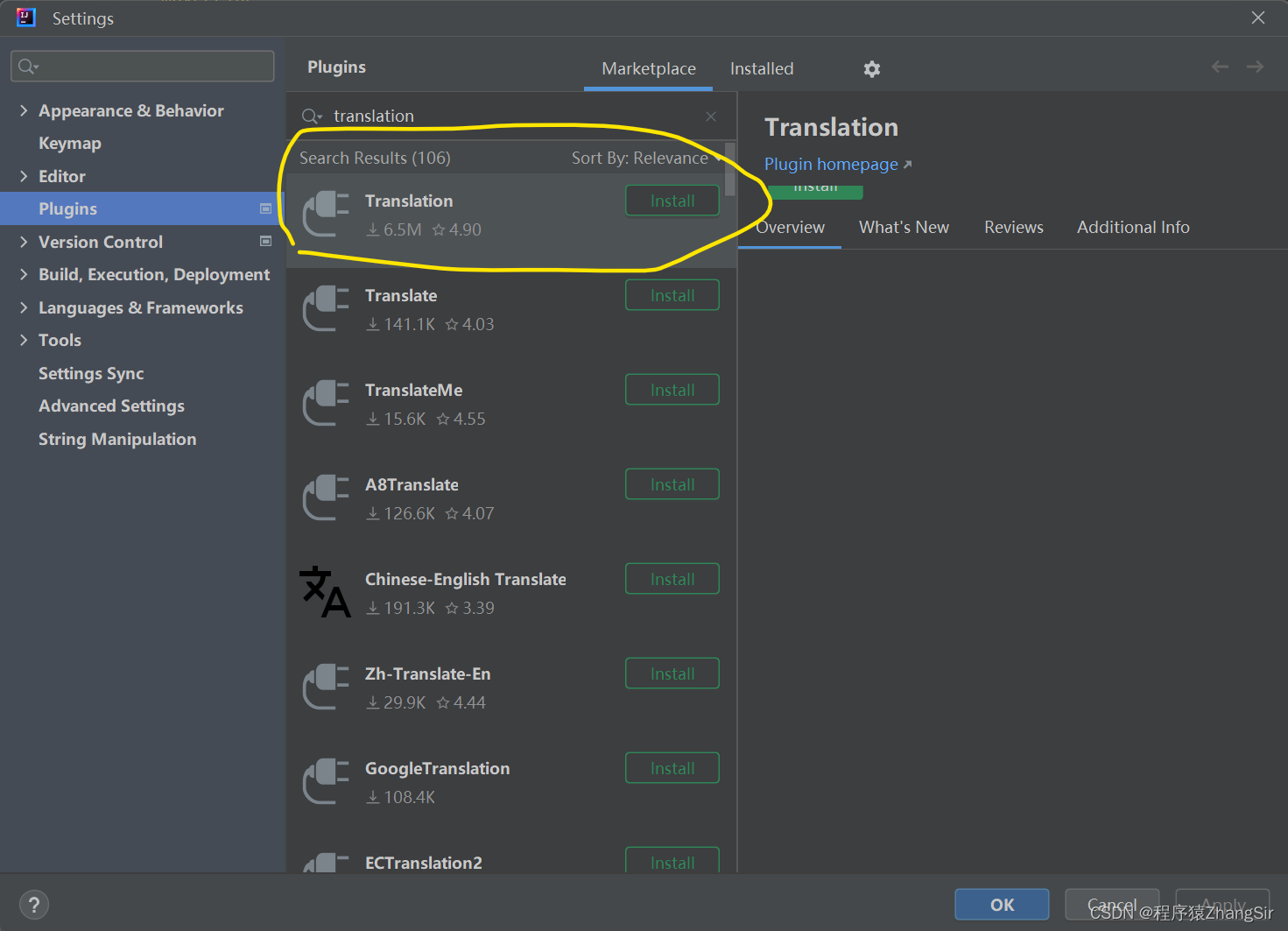Select the Zh-Translate-En entry name
The width and height of the screenshot is (1288, 931).
427,674
